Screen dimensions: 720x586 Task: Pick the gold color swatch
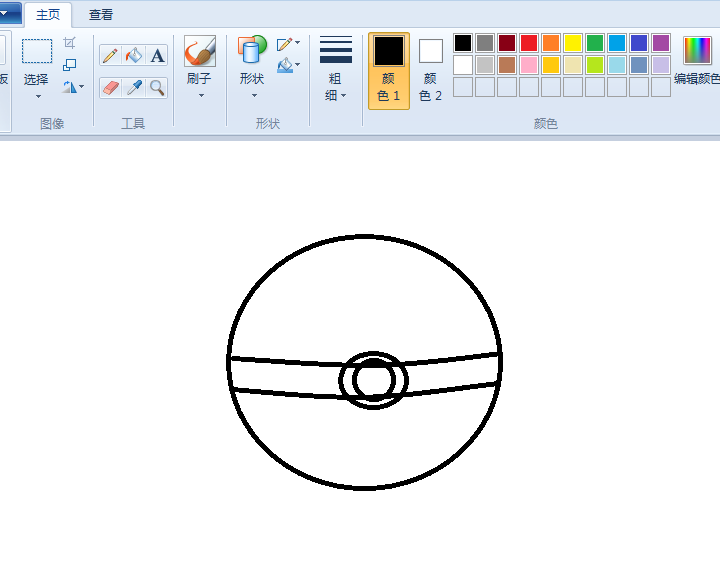point(551,65)
